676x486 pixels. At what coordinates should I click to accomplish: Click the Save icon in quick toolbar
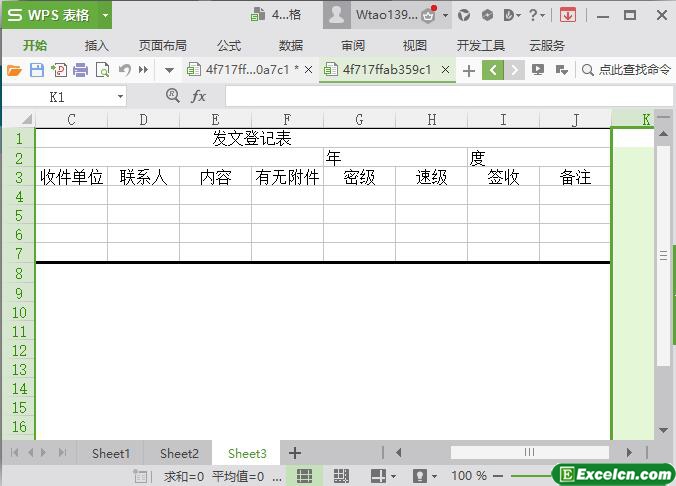point(36,70)
